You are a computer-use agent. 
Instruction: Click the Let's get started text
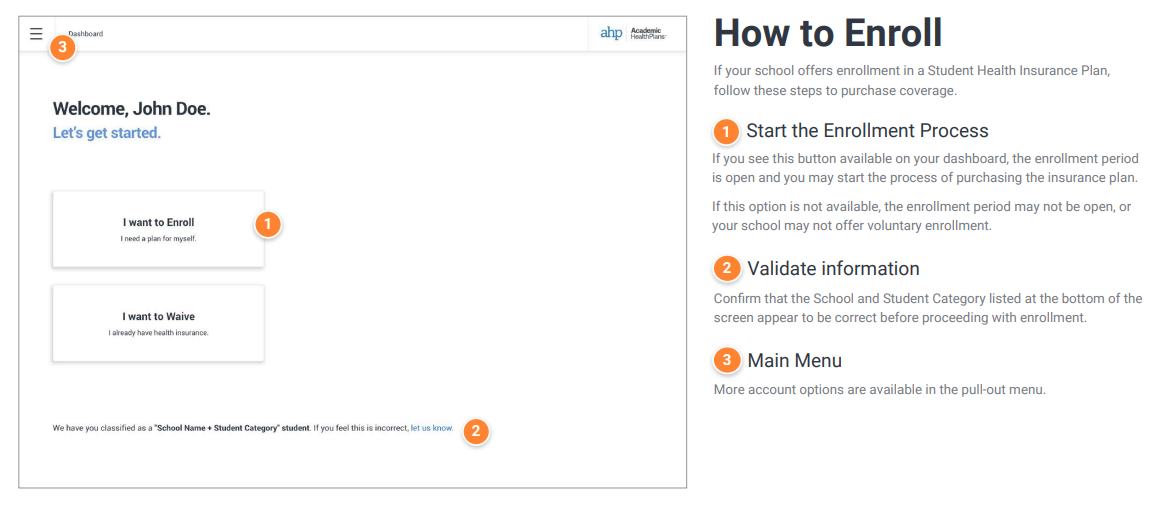[106, 134]
